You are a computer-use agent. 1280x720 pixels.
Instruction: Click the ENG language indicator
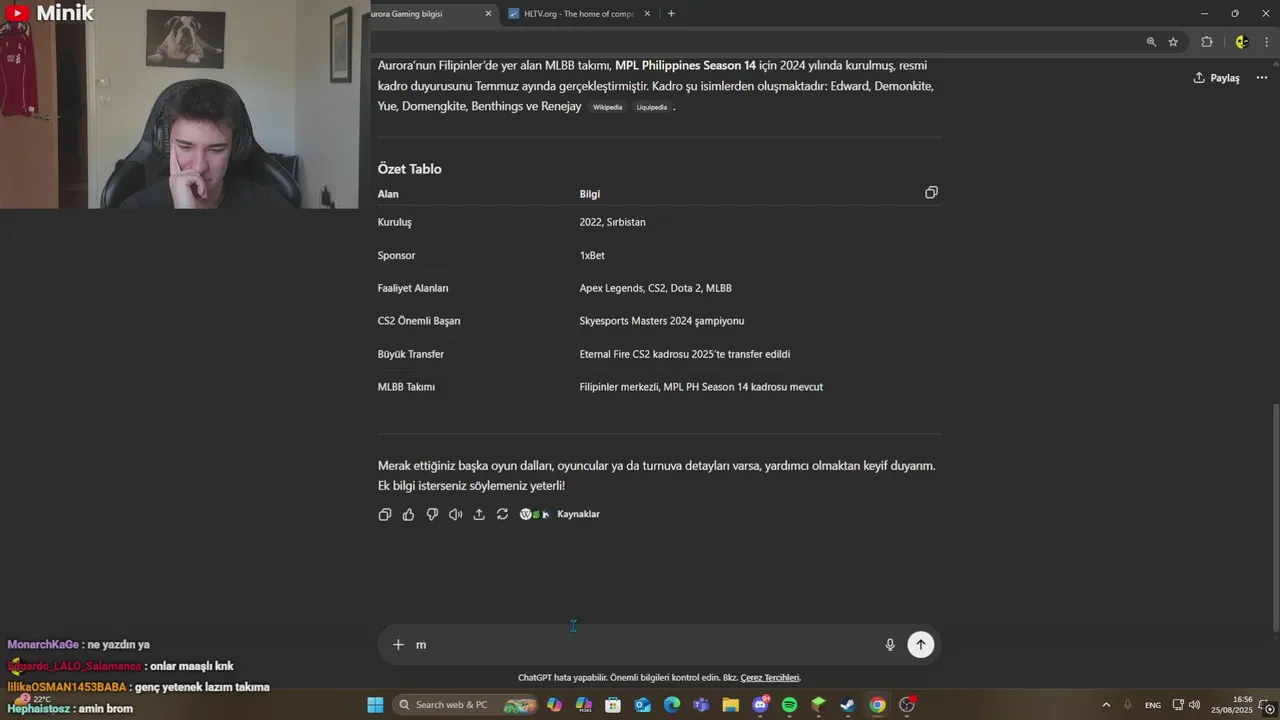pos(1153,705)
